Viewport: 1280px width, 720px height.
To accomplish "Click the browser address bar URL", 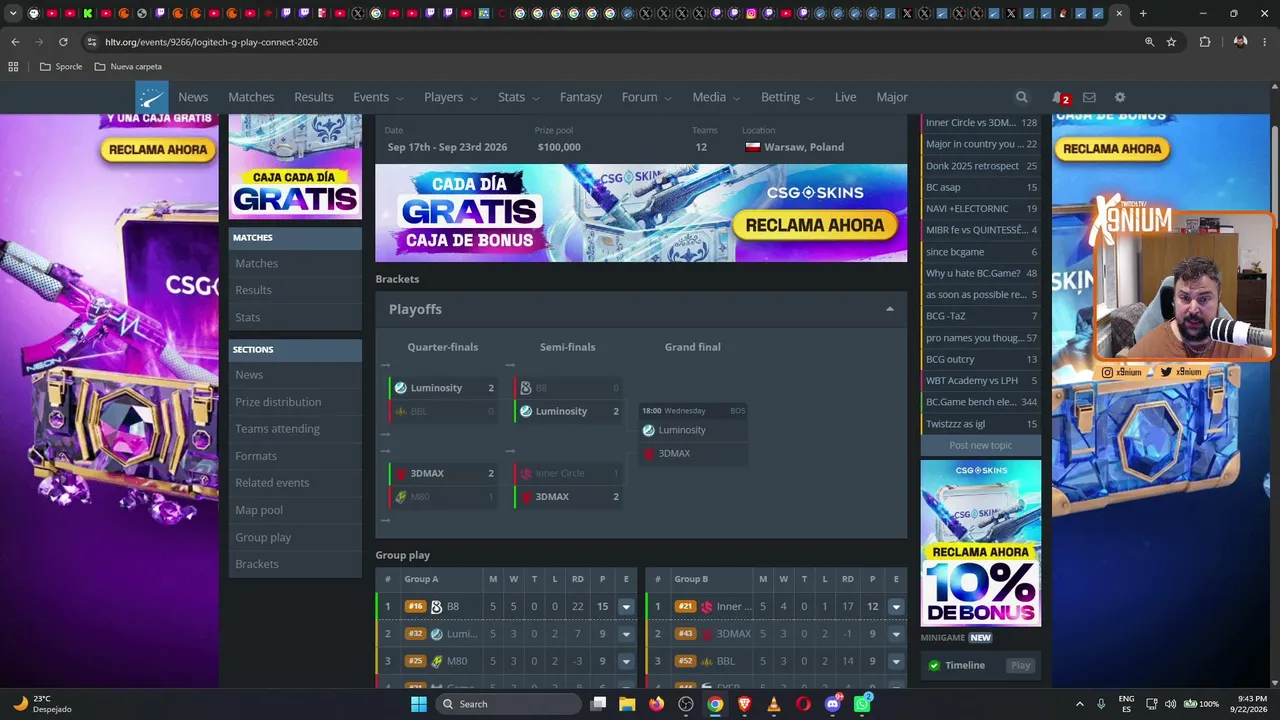I will pyautogui.click(x=211, y=42).
